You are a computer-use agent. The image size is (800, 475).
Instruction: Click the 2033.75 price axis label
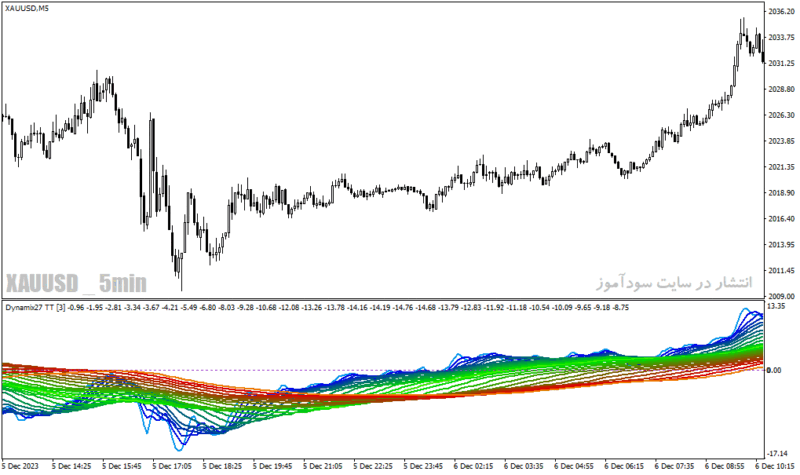(781, 37)
